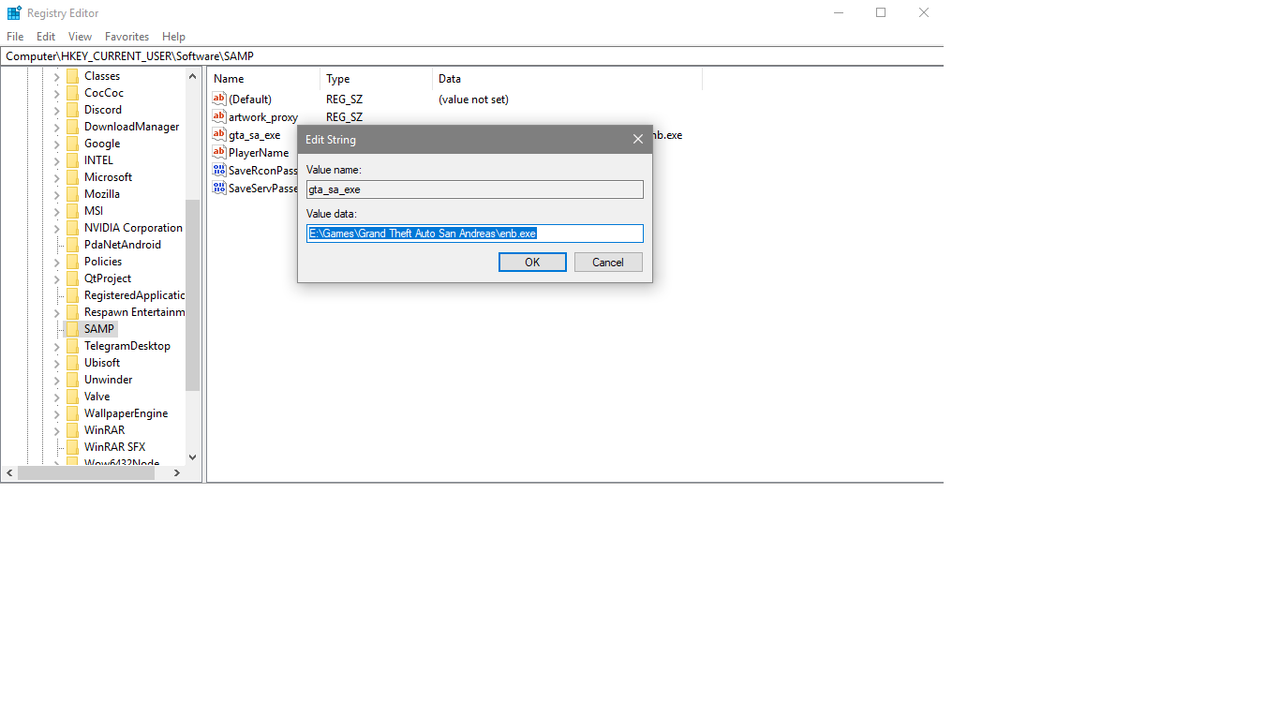Expand the Respawn Entertainment key
This screenshot has height=720, width=1280.
(x=57, y=313)
